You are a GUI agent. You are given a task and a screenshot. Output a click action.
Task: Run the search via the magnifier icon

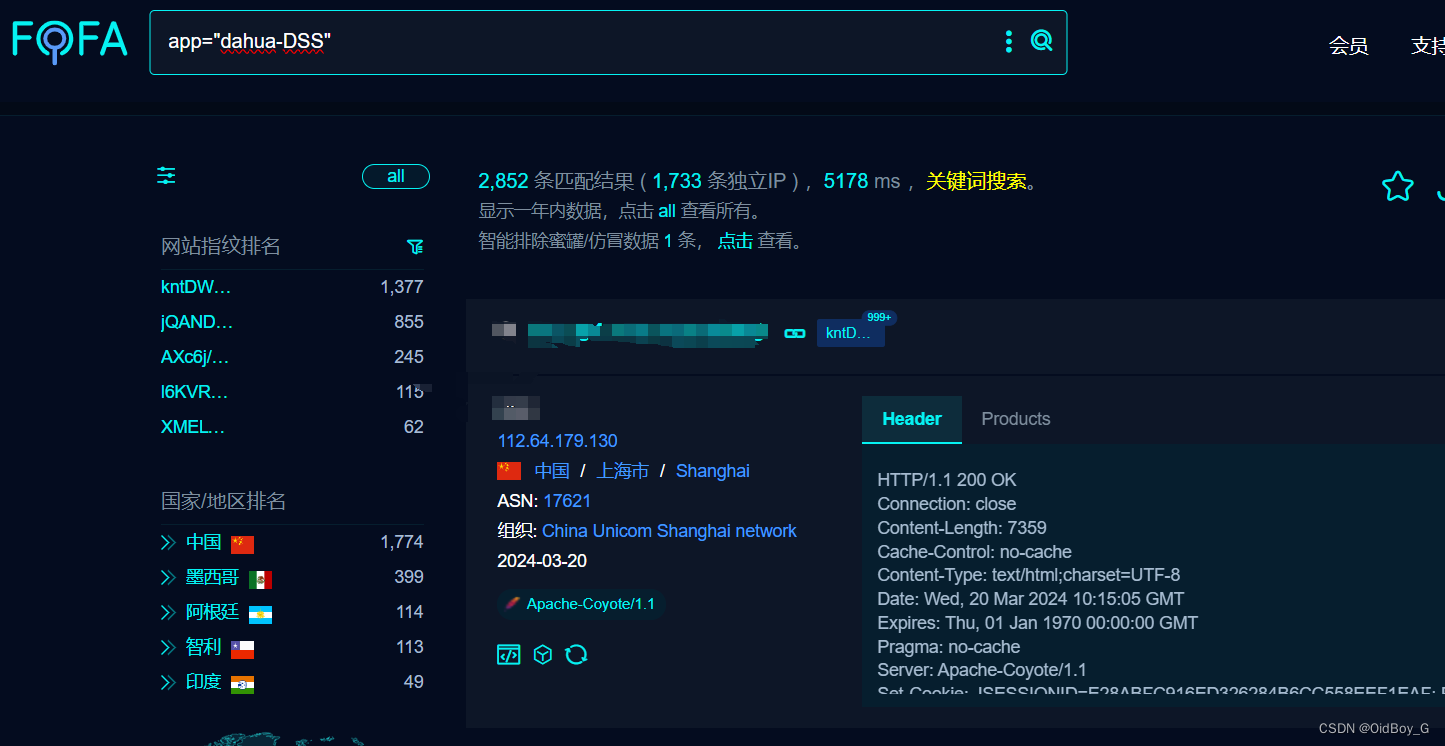pyautogui.click(x=1041, y=40)
